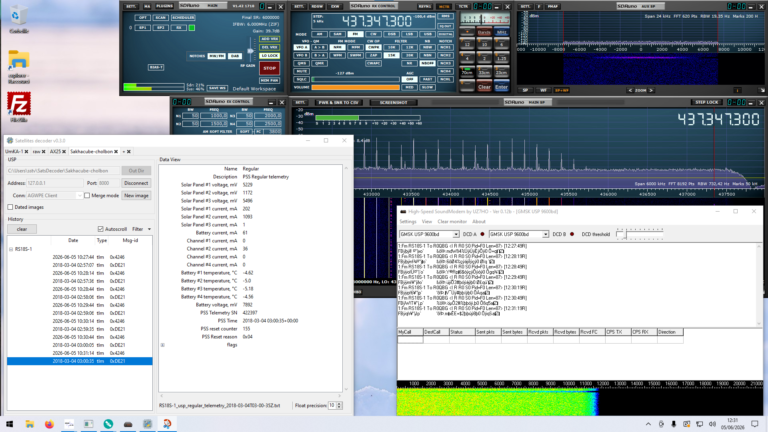Open the add-tab plus dropdown

pos(124,152)
